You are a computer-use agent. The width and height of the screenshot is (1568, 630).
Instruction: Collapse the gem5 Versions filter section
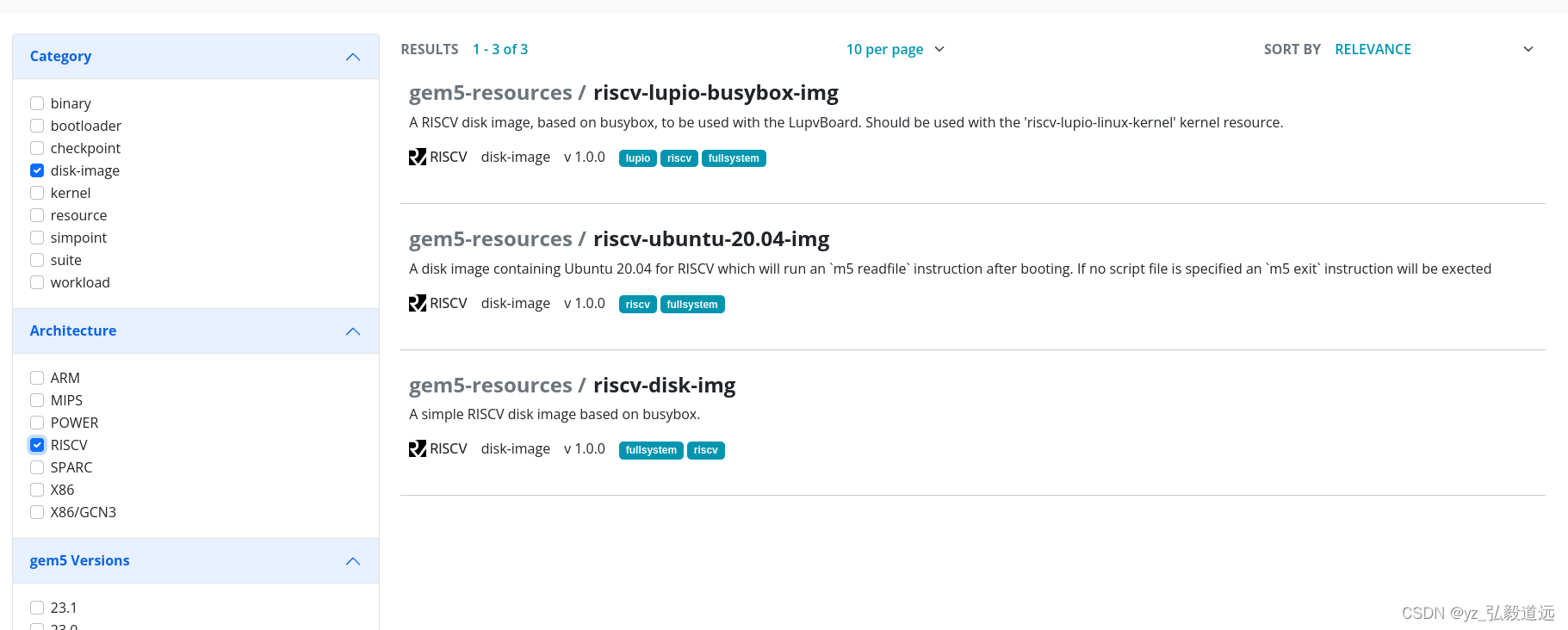(196, 561)
